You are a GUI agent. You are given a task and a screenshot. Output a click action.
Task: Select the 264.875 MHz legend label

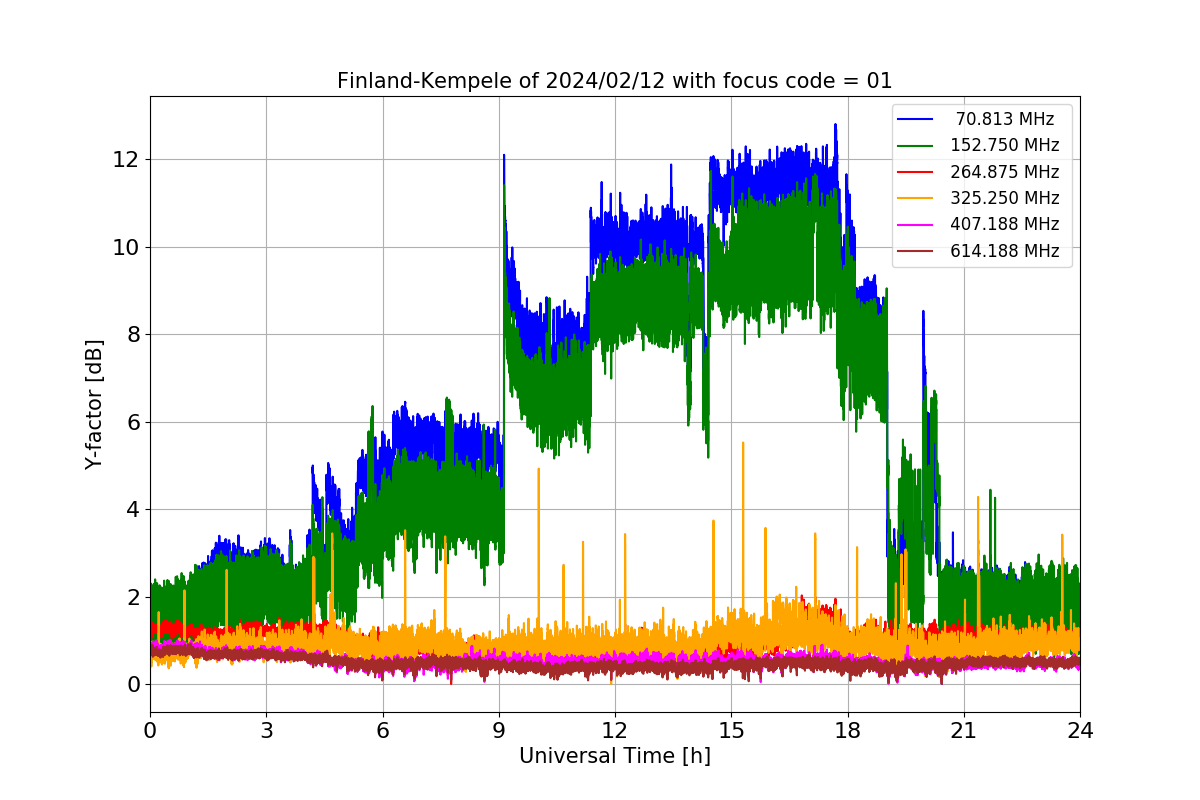1005,172
